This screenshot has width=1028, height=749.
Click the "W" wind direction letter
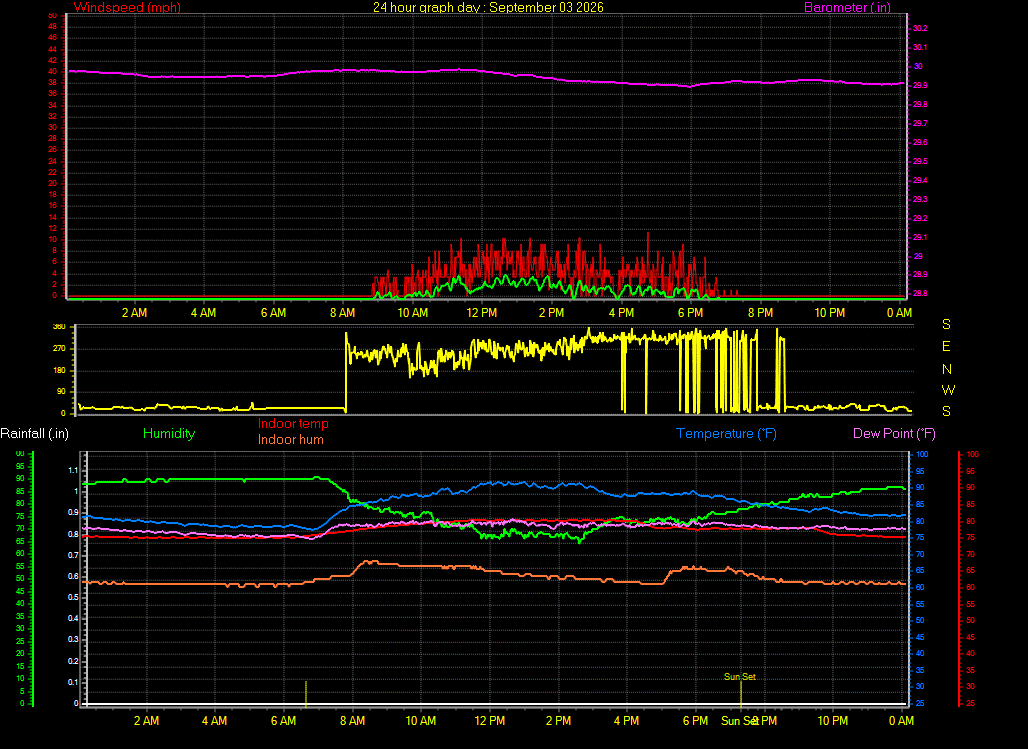[948, 390]
